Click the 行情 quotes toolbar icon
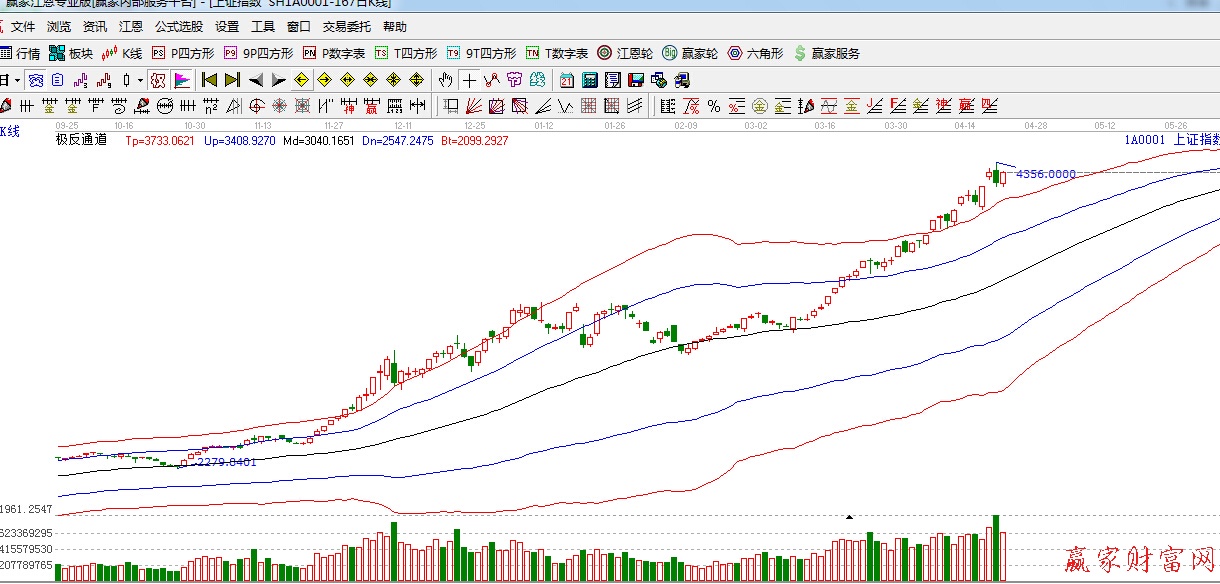Viewport: 1220px width, 584px height. tap(20, 53)
